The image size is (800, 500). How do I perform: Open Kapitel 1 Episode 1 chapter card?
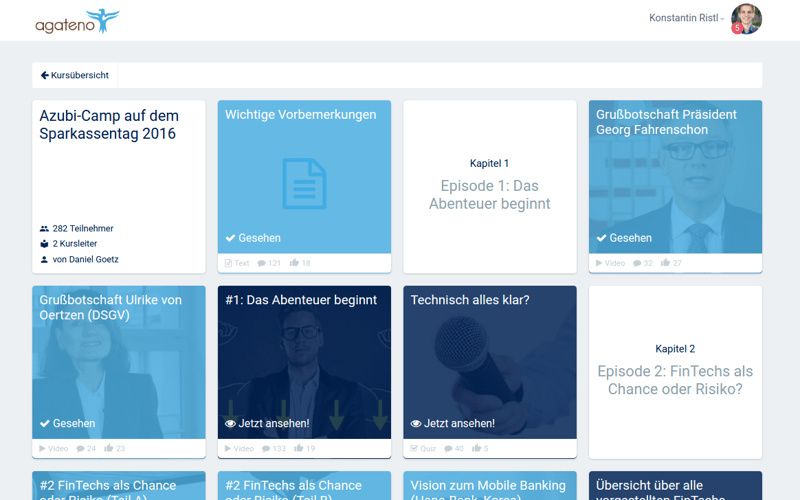click(490, 186)
